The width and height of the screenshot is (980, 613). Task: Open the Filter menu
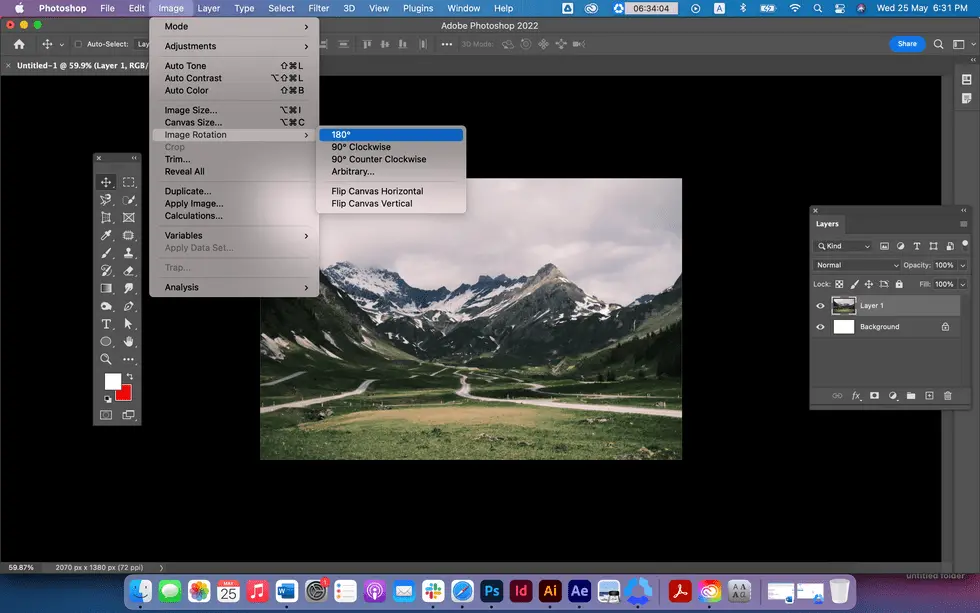pos(319,8)
